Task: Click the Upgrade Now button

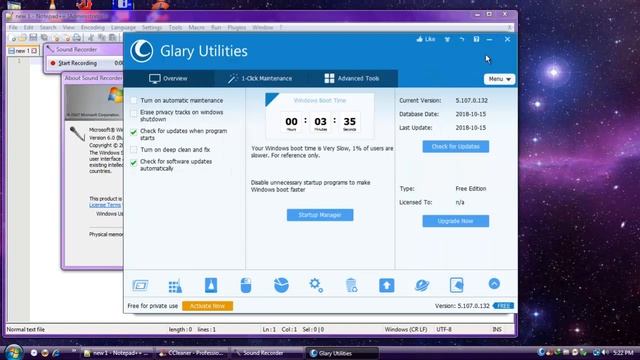Action: (456, 221)
